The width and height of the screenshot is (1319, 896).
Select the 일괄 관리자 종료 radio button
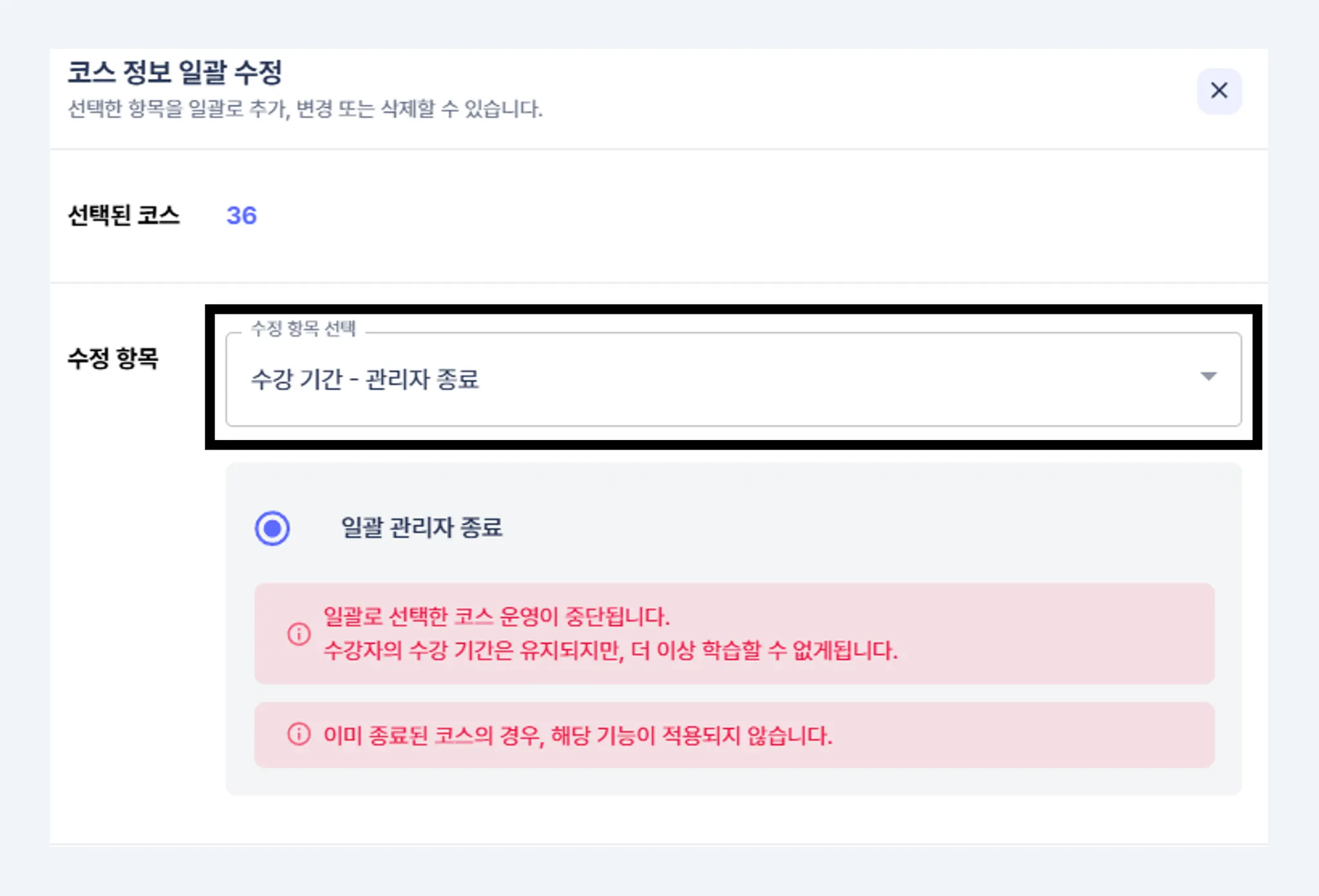pos(272,528)
